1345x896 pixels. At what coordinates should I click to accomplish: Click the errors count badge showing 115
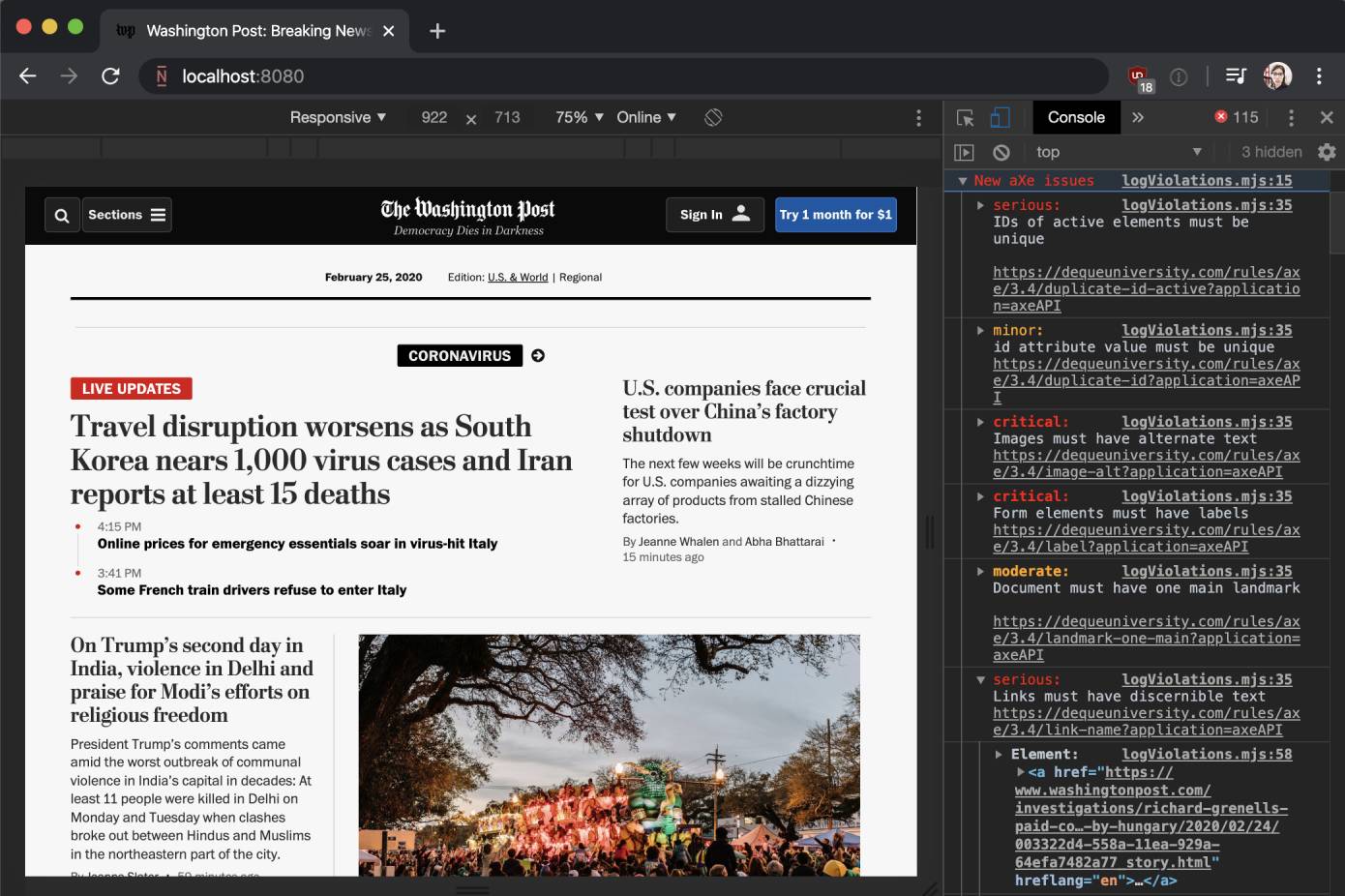[x=1236, y=117]
